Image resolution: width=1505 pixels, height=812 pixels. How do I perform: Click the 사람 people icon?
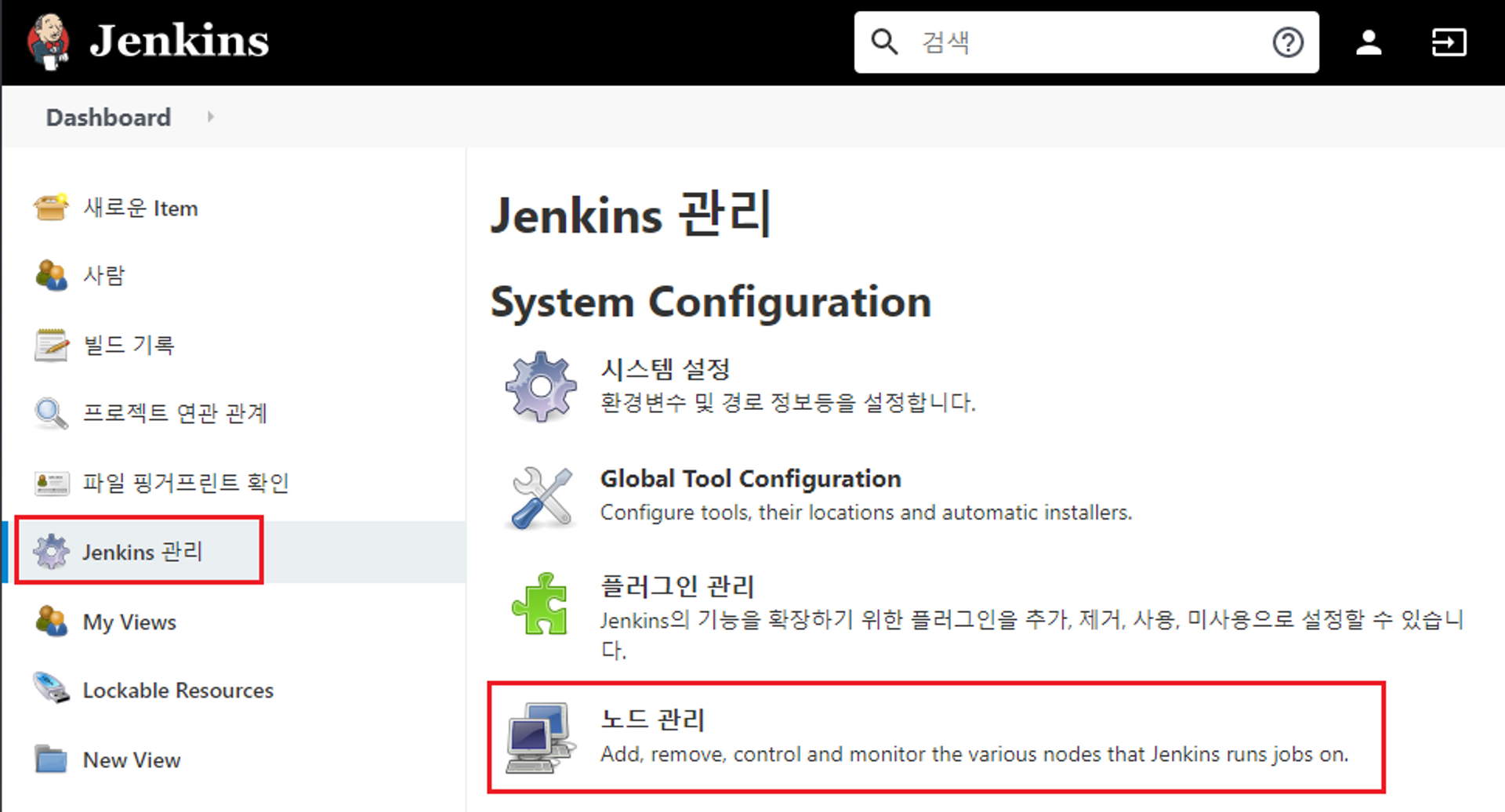click(x=51, y=275)
